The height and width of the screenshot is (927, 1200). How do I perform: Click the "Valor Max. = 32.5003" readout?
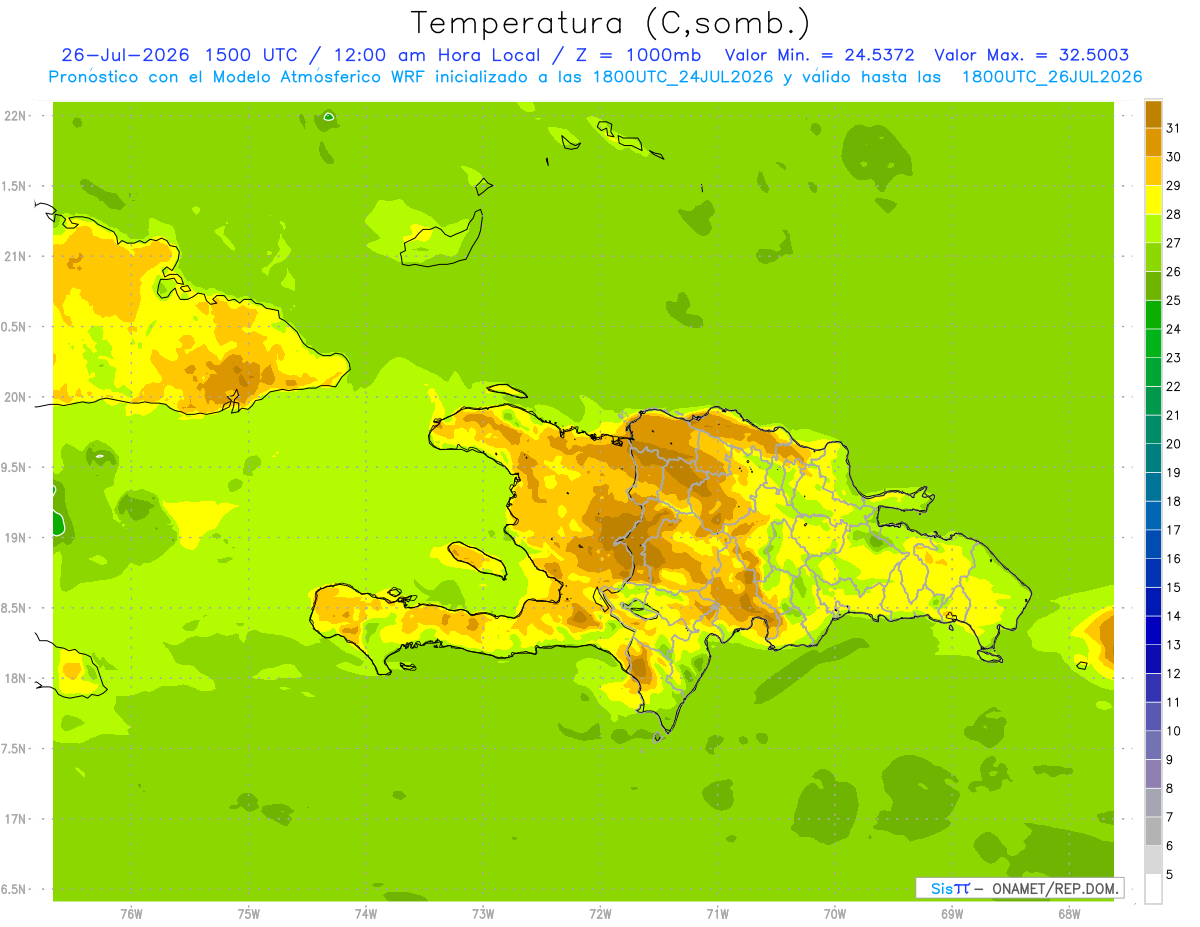coord(1031,55)
